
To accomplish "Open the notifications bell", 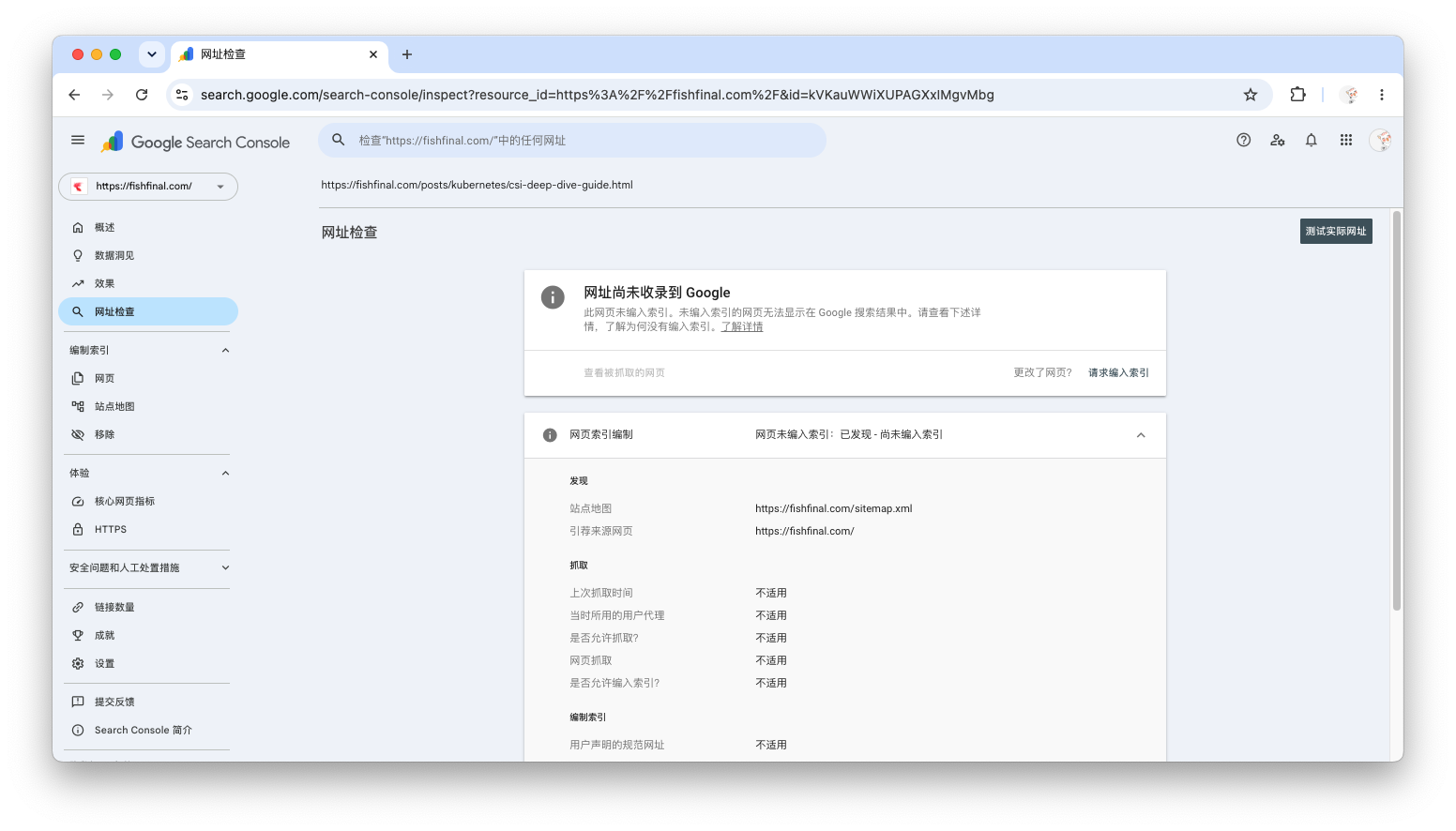I will pos(1311,141).
